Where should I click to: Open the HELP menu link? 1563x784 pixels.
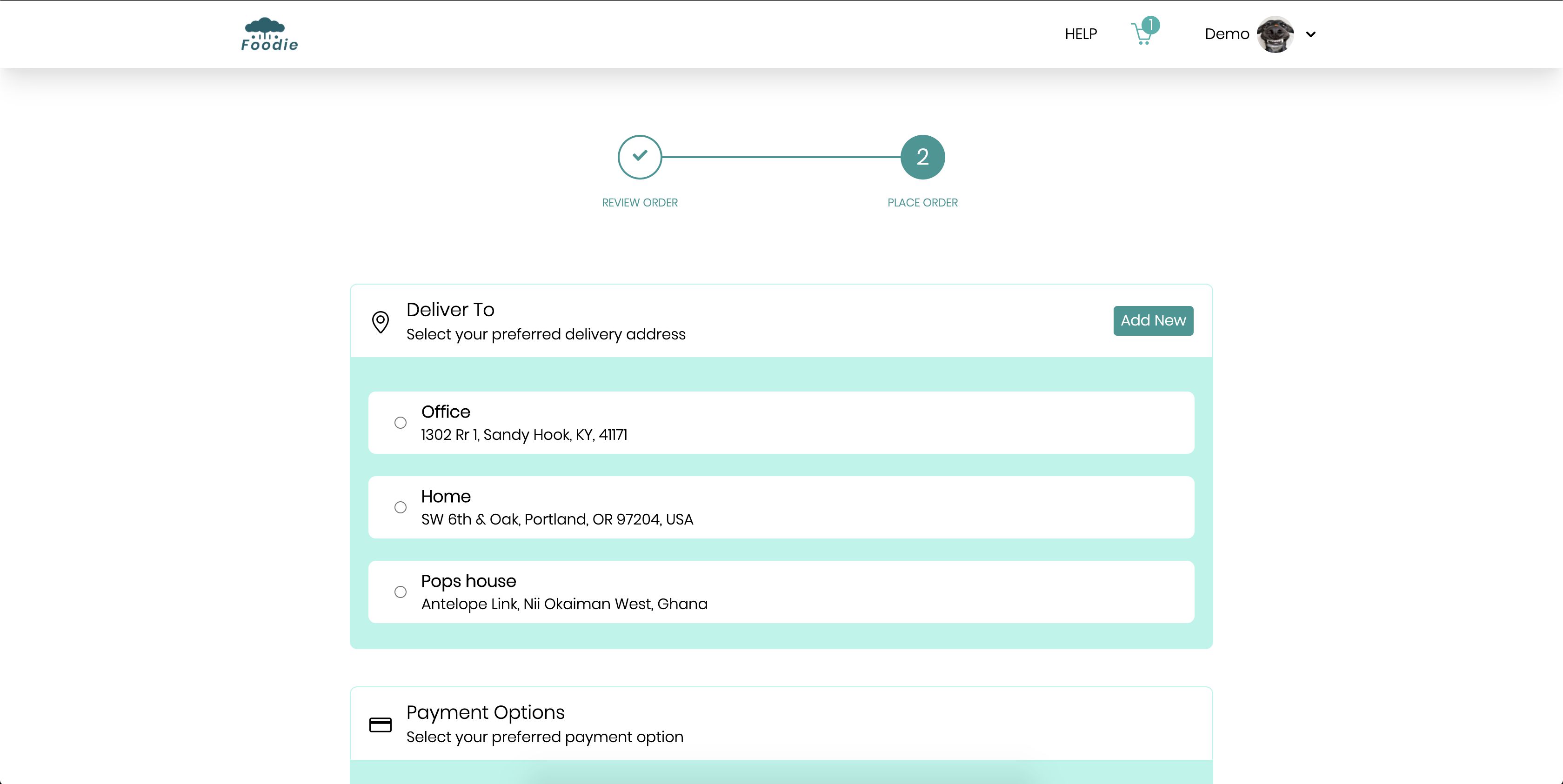click(1081, 34)
